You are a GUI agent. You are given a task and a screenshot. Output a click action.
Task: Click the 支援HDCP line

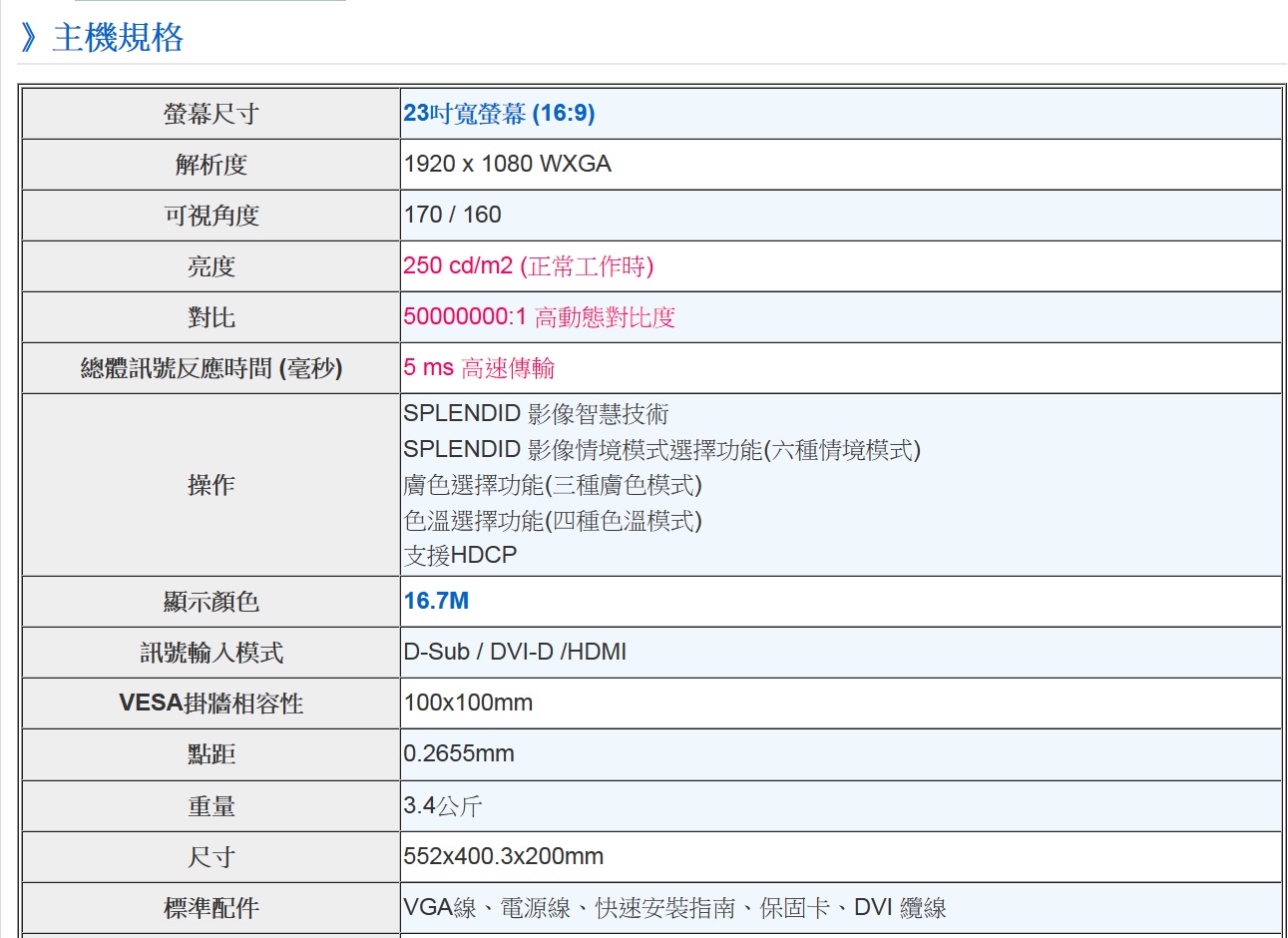click(460, 555)
